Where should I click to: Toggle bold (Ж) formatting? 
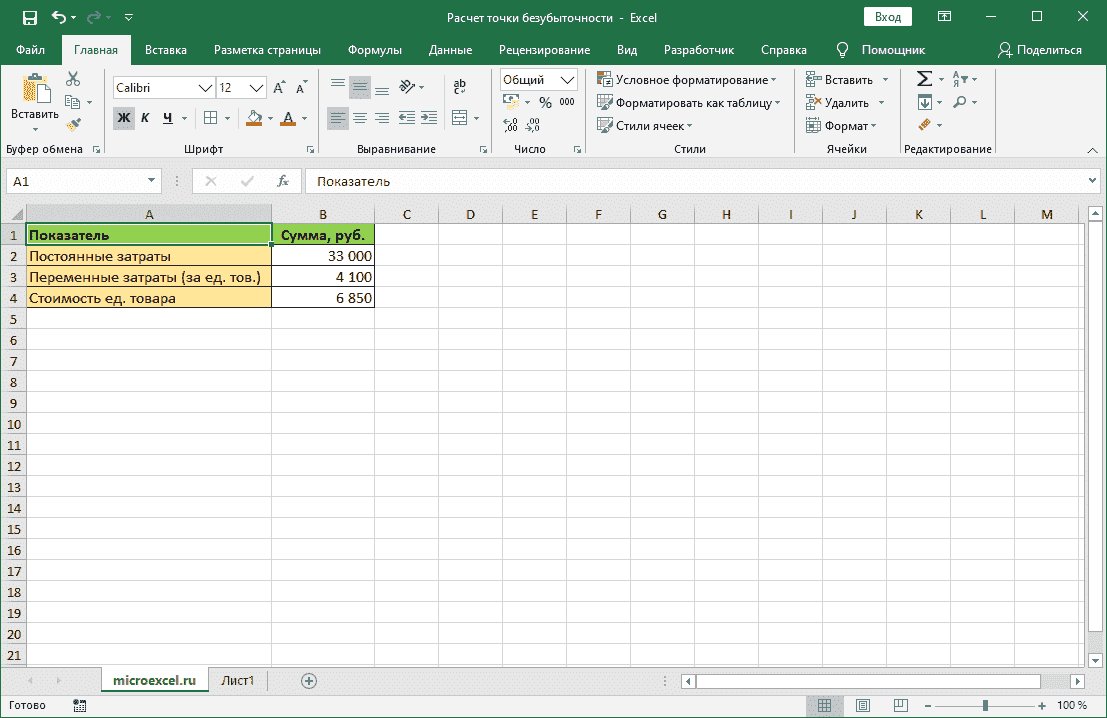click(123, 118)
